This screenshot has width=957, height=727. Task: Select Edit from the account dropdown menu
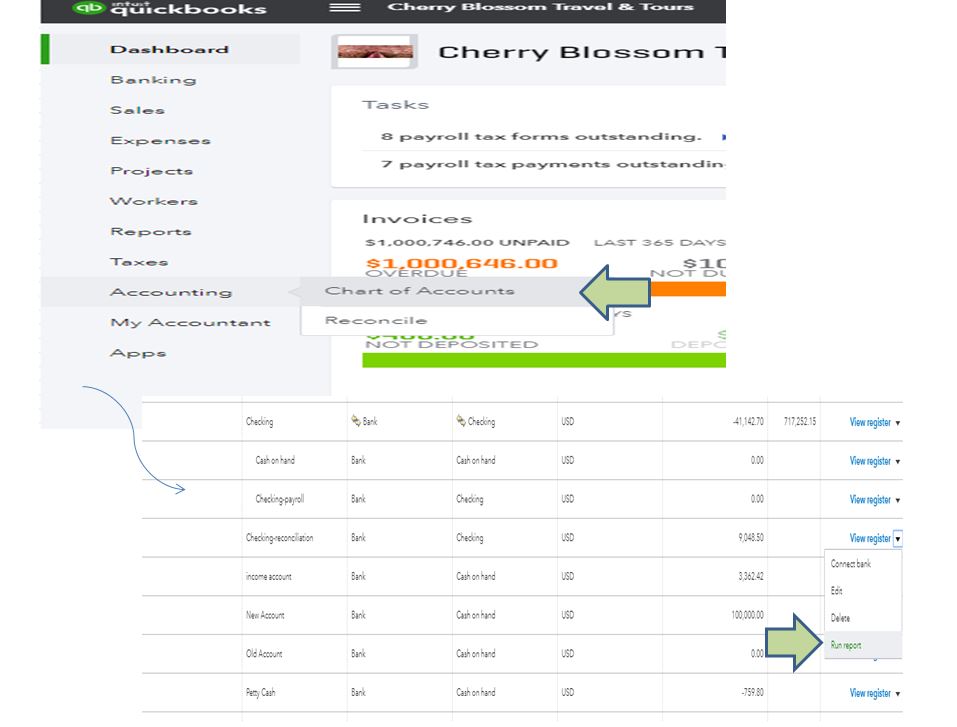click(x=836, y=591)
